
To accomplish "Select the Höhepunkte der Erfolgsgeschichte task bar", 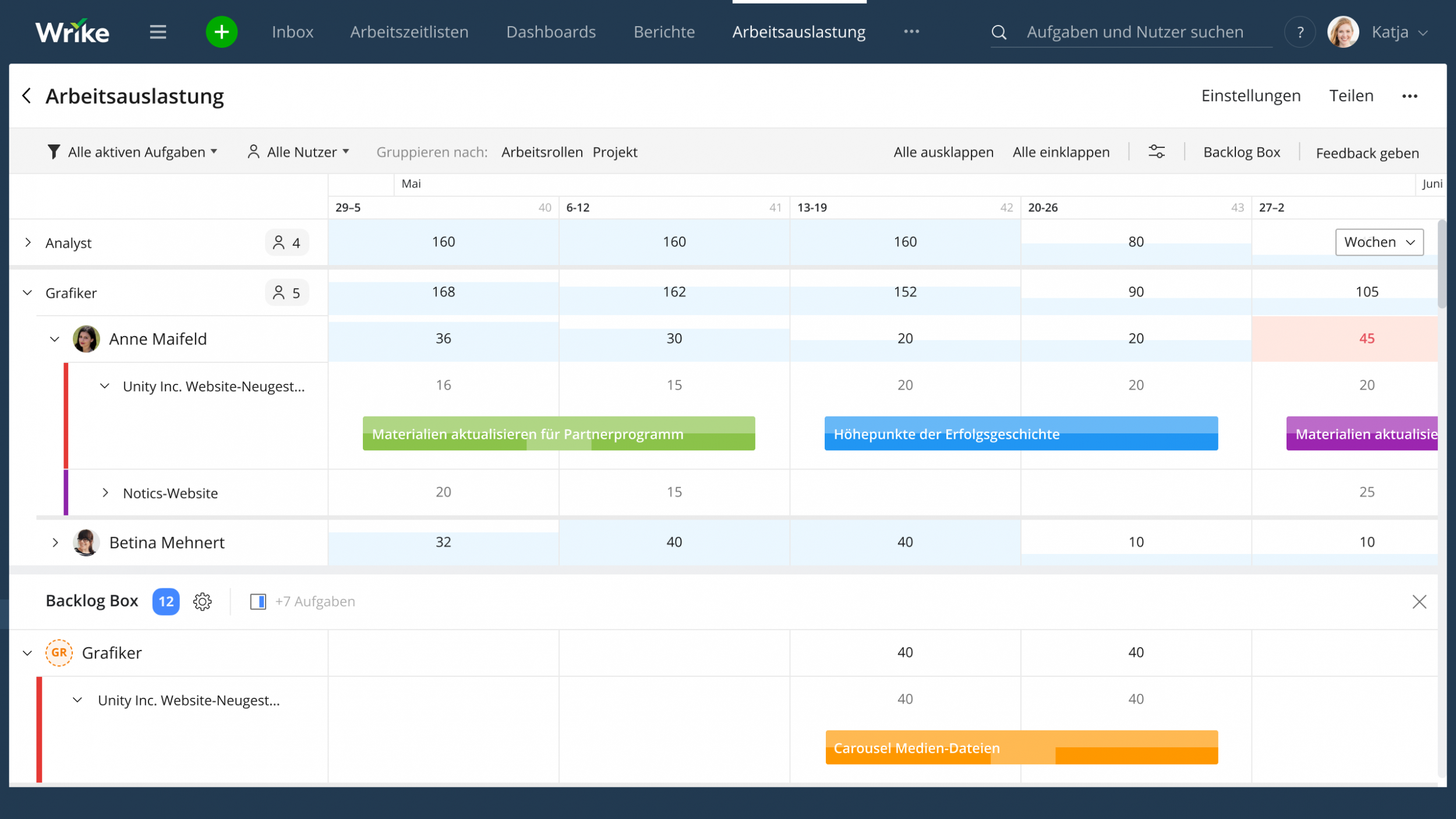I will (x=1021, y=433).
